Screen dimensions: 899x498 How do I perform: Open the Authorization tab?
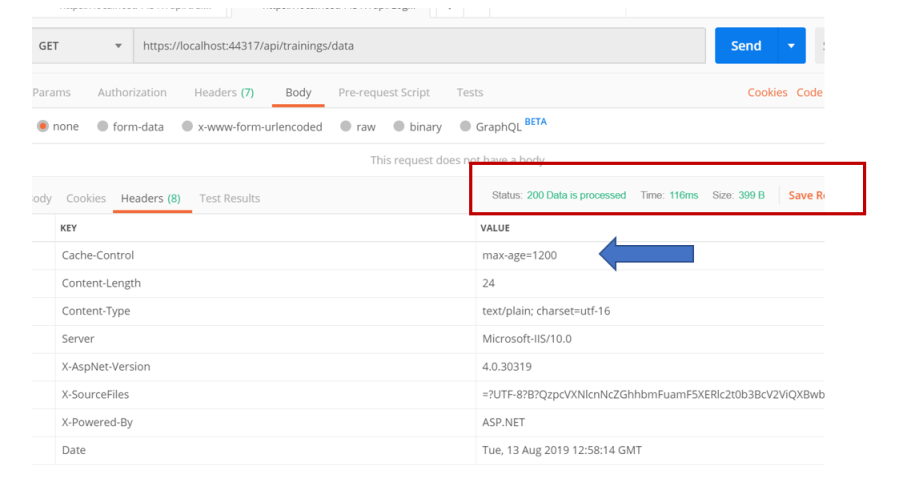click(x=132, y=93)
